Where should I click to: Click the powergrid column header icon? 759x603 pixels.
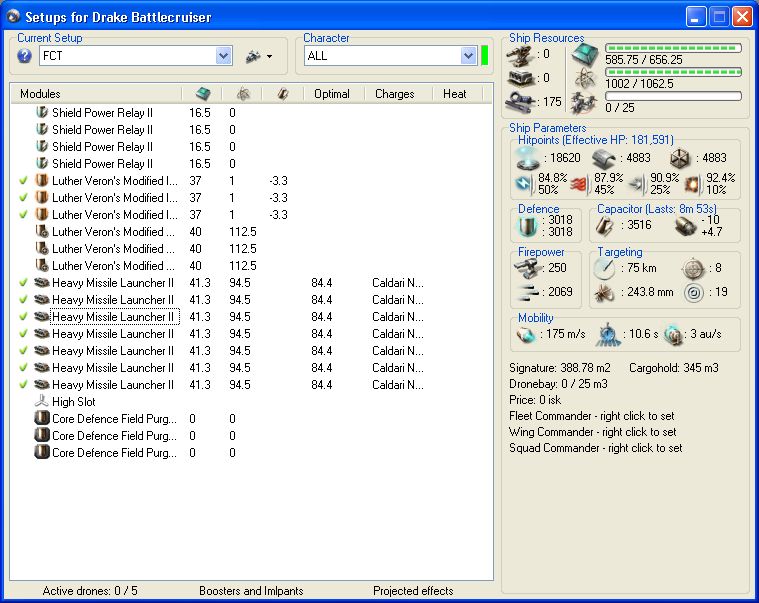point(241,94)
